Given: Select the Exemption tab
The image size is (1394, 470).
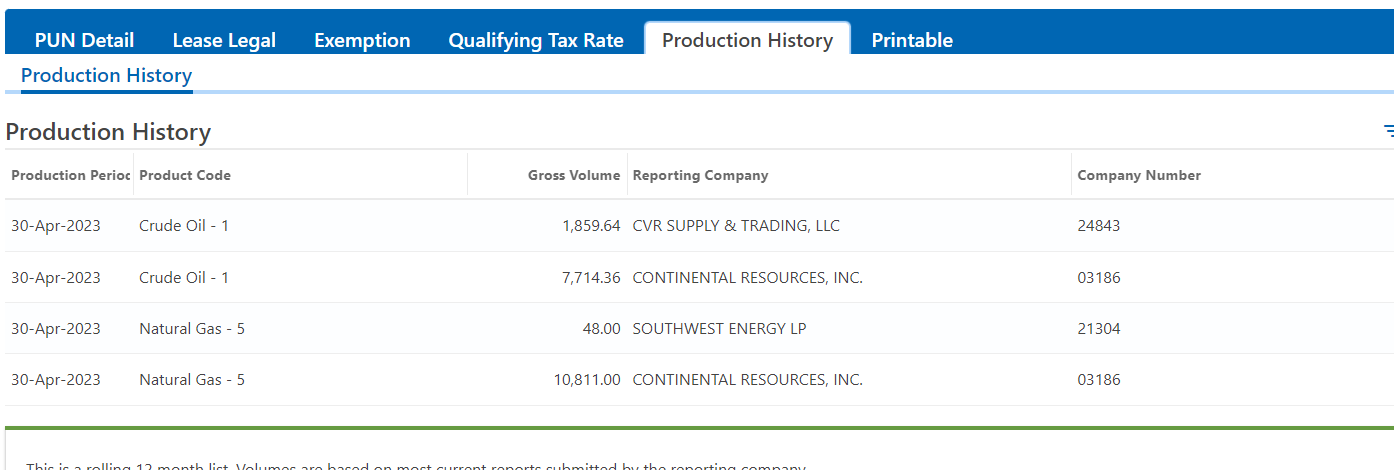Looking at the screenshot, I should coord(362,40).
